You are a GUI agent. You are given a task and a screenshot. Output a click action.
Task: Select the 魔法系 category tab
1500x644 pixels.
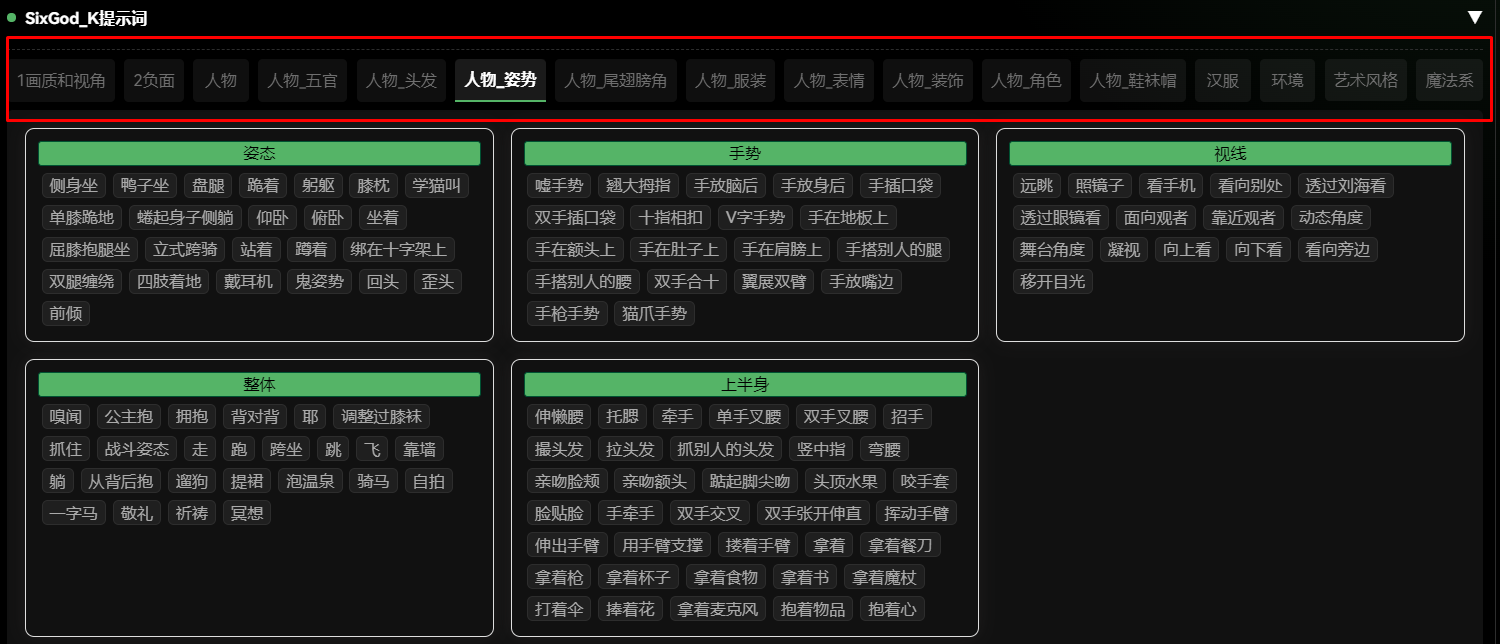click(1449, 81)
